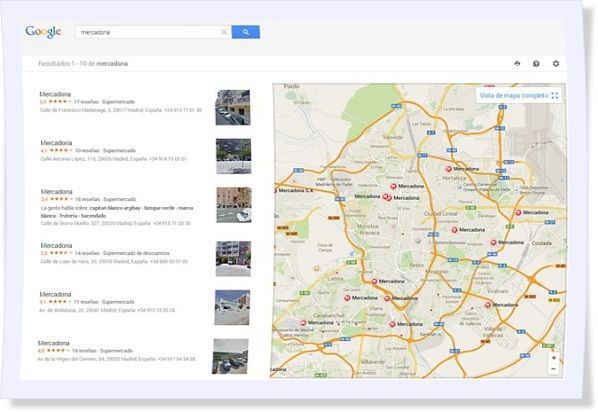
Task: Select Mercadona pin near Carabanchel
Action: [303, 323]
